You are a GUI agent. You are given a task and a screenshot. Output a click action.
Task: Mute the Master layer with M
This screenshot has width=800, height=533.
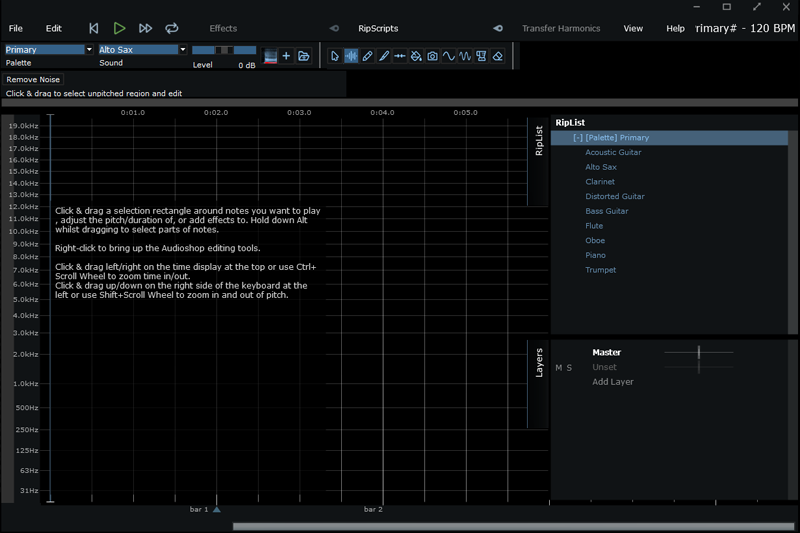559,368
